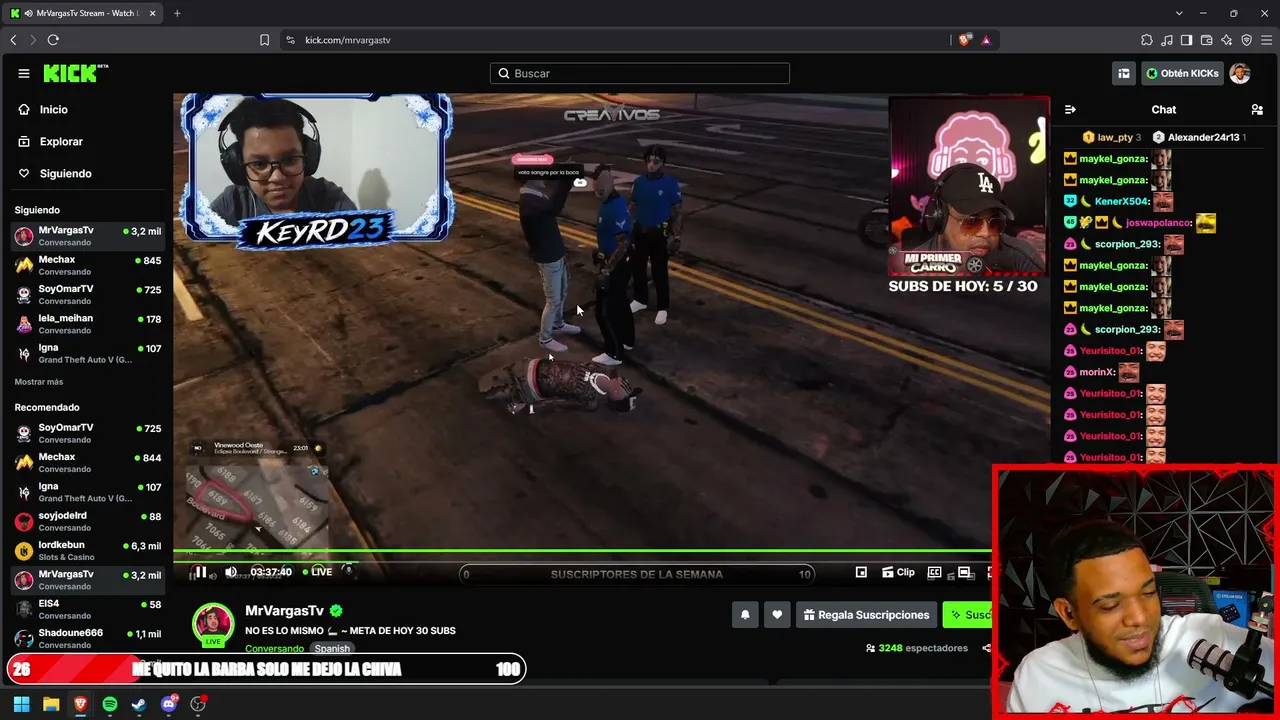
Task: Open the MrVargasTv channel avatar
Action: tap(213, 624)
